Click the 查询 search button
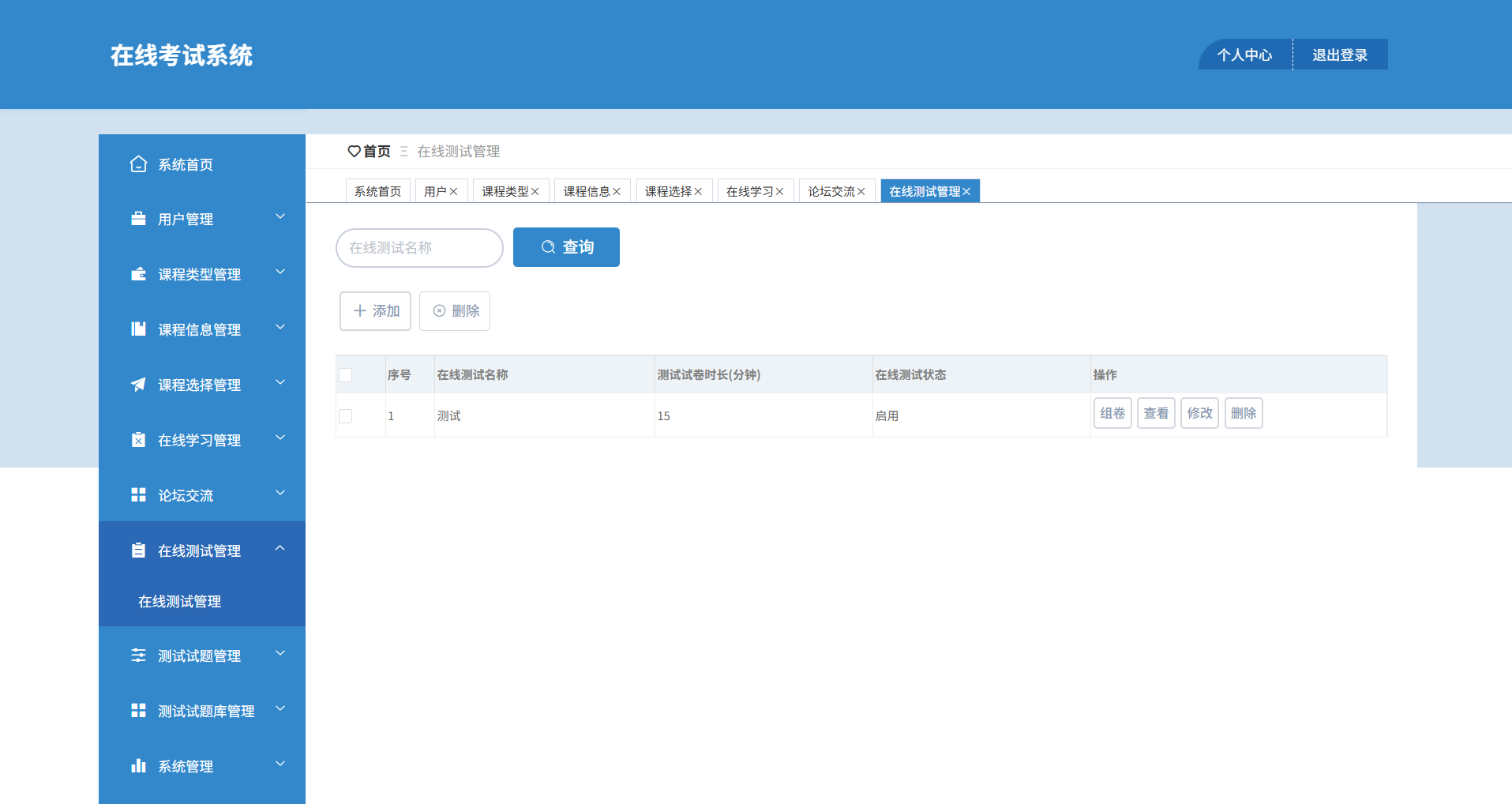Screen dimensions: 1512x804 (x=566, y=247)
